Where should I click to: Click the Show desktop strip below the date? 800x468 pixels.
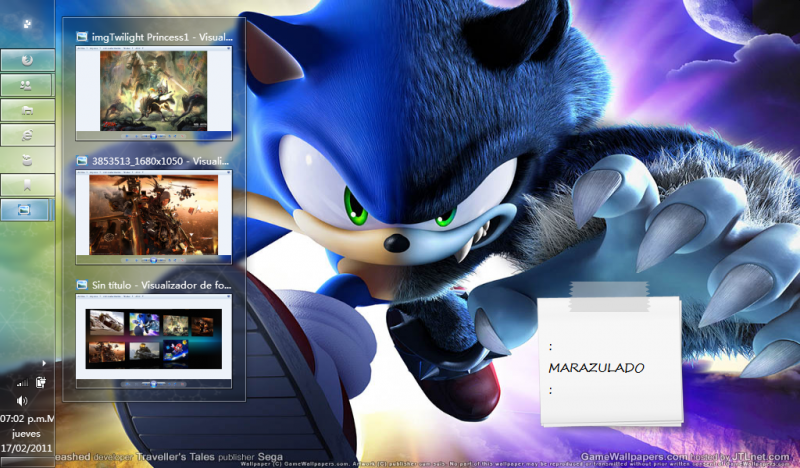pyautogui.click(x=27, y=462)
